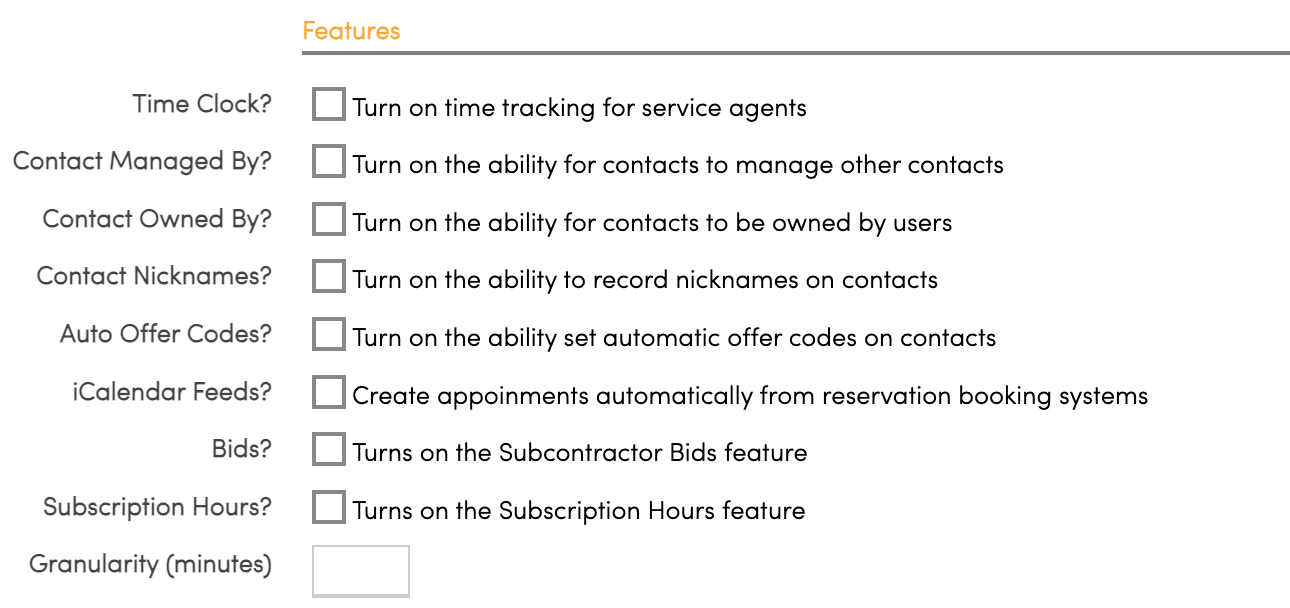Viewport: 1290px width, 608px height.
Task: Click text about automatic offer codes on contacts
Action: coord(674,338)
